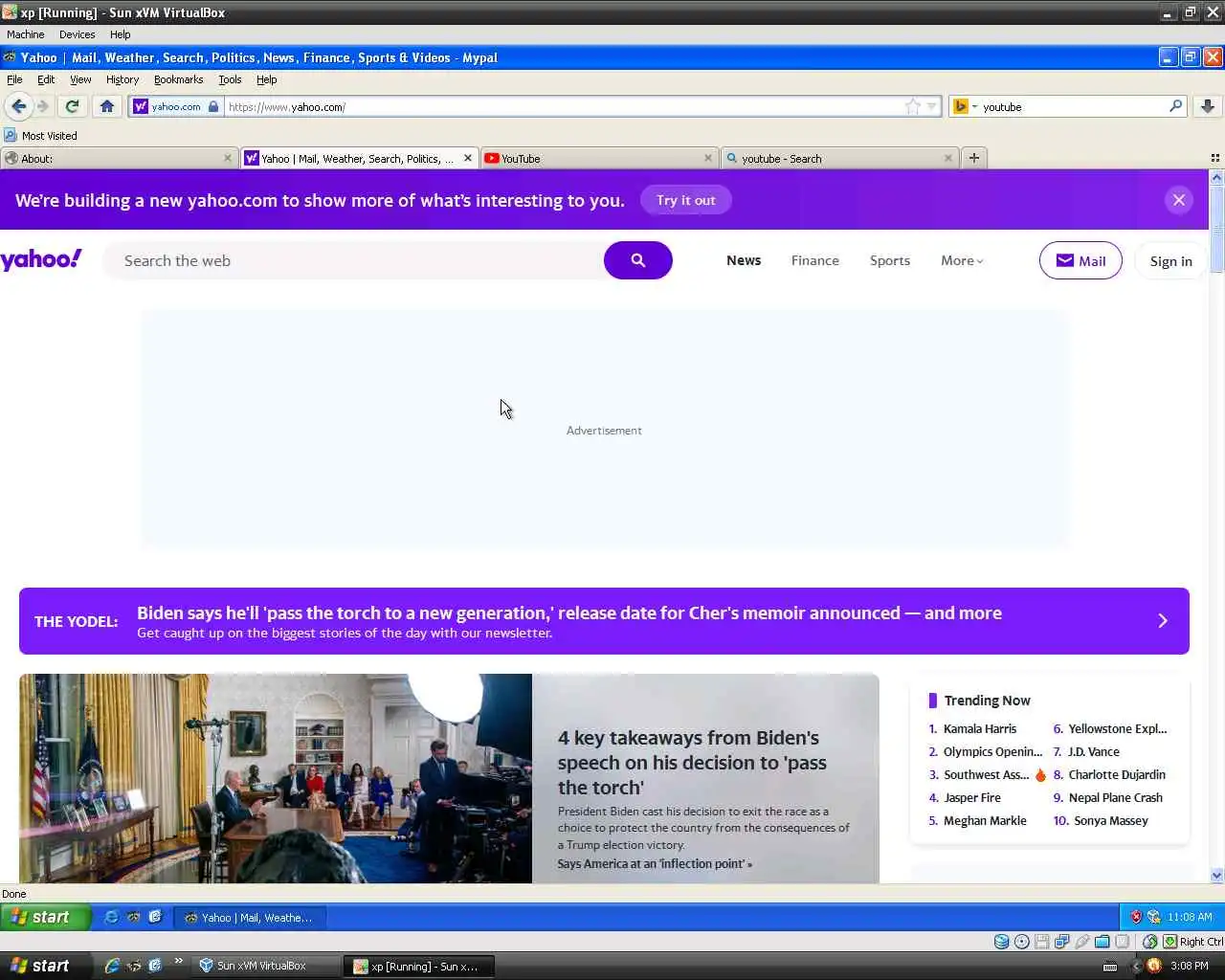Open the Tools menu
1225x980 pixels.
(230, 79)
